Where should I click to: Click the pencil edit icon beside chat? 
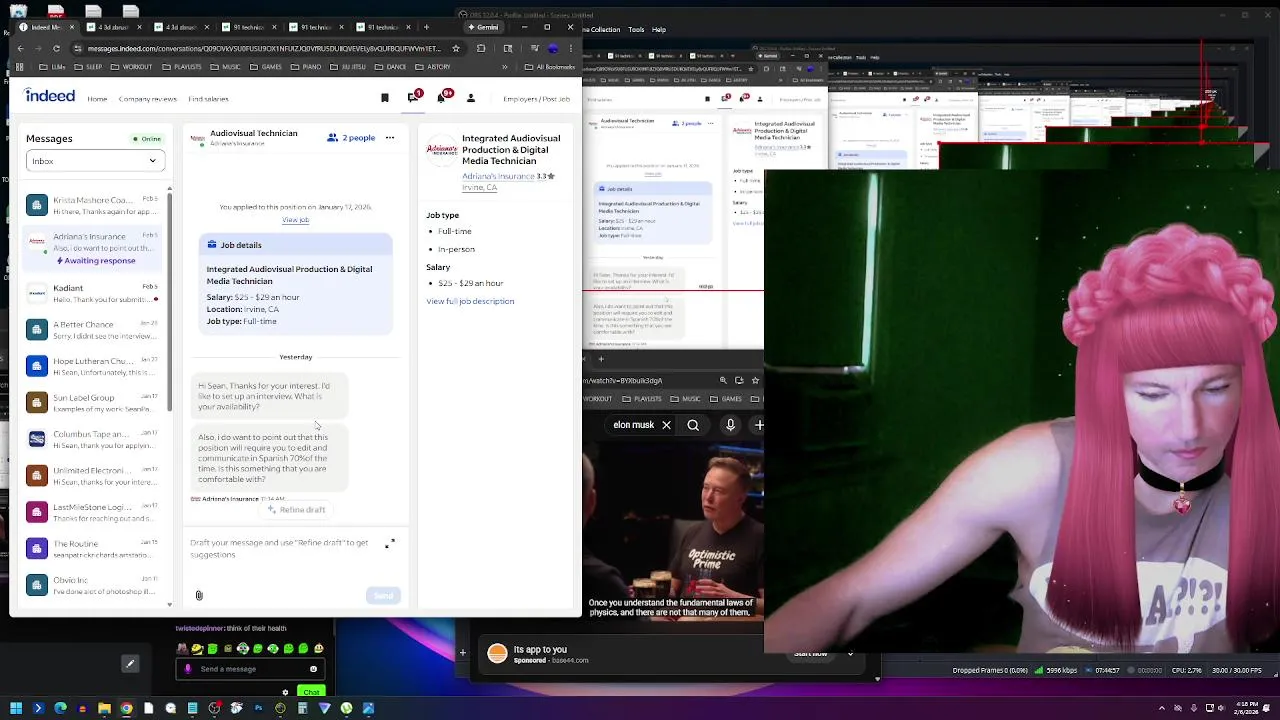coord(130,663)
